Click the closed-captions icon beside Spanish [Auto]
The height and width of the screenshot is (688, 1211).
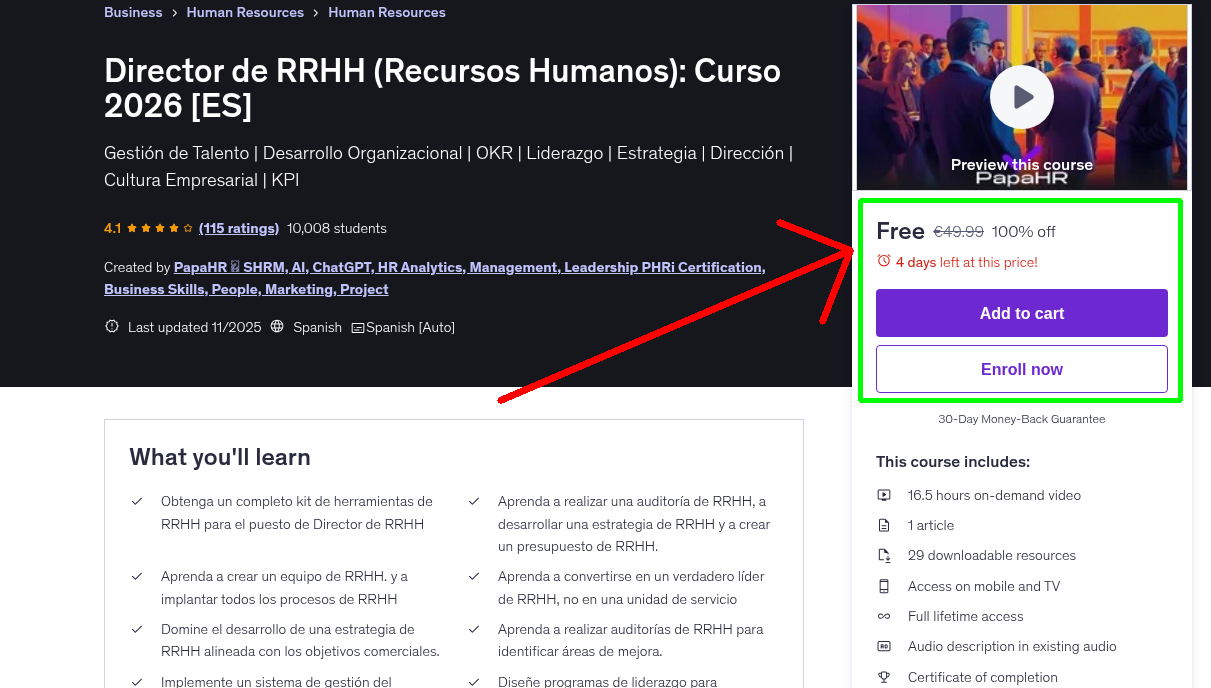click(x=356, y=326)
